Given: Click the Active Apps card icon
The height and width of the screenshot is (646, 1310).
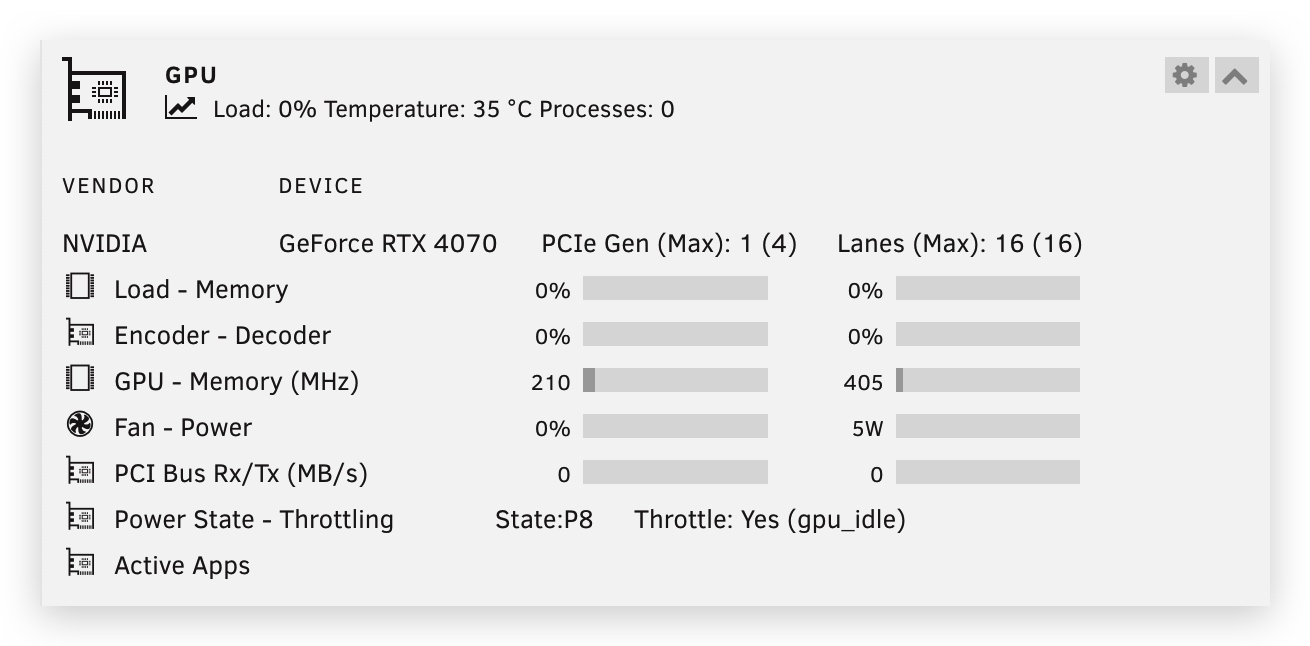Looking at the screenshot, I should 80,564.
